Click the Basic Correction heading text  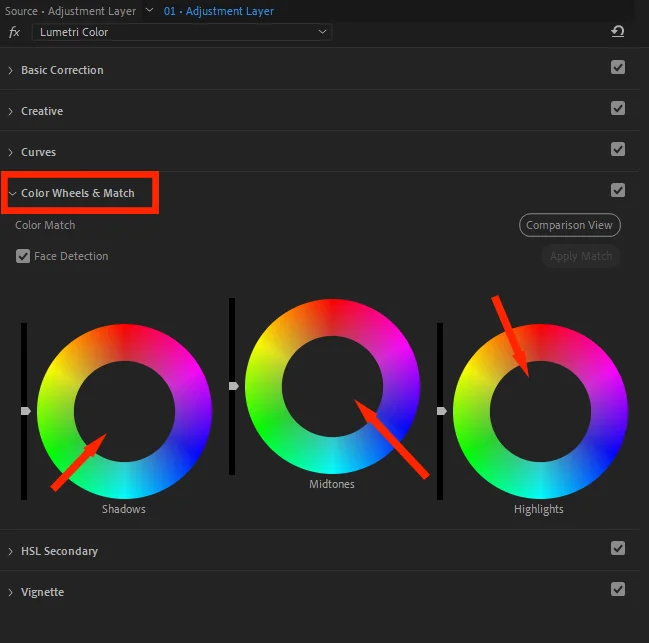pyautogui.click(x=62, y=70)
